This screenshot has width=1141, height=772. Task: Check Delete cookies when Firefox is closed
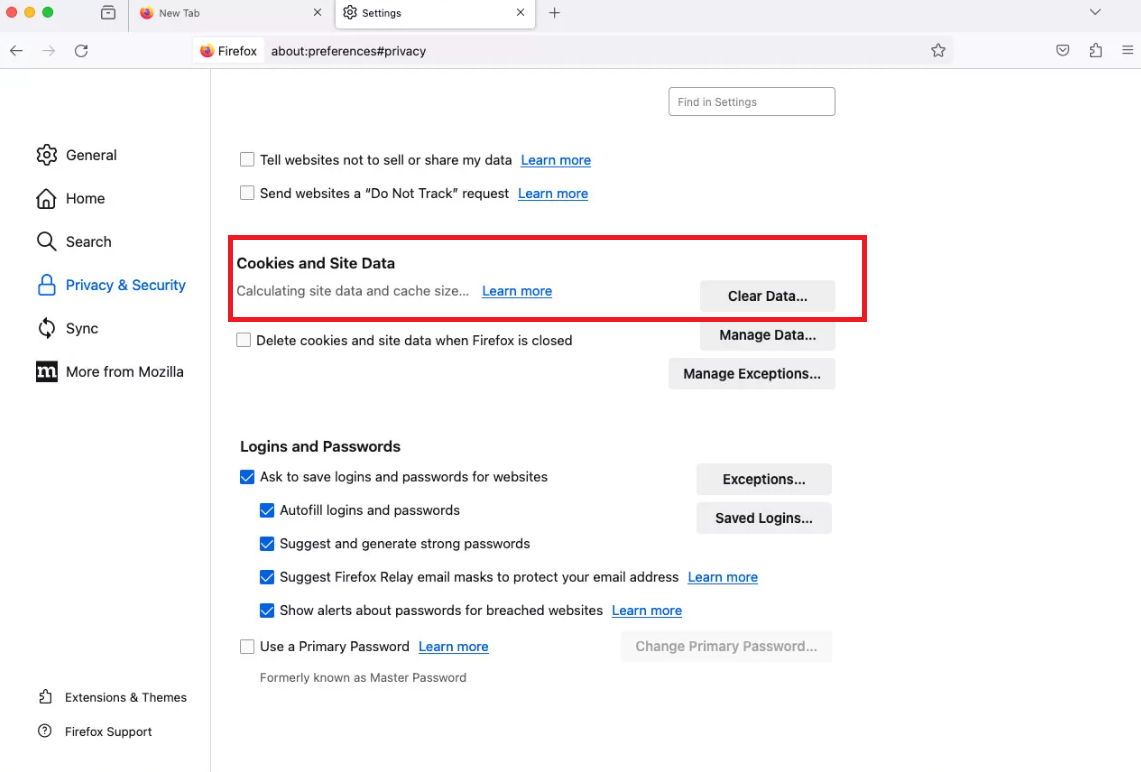tap(244, 340)
